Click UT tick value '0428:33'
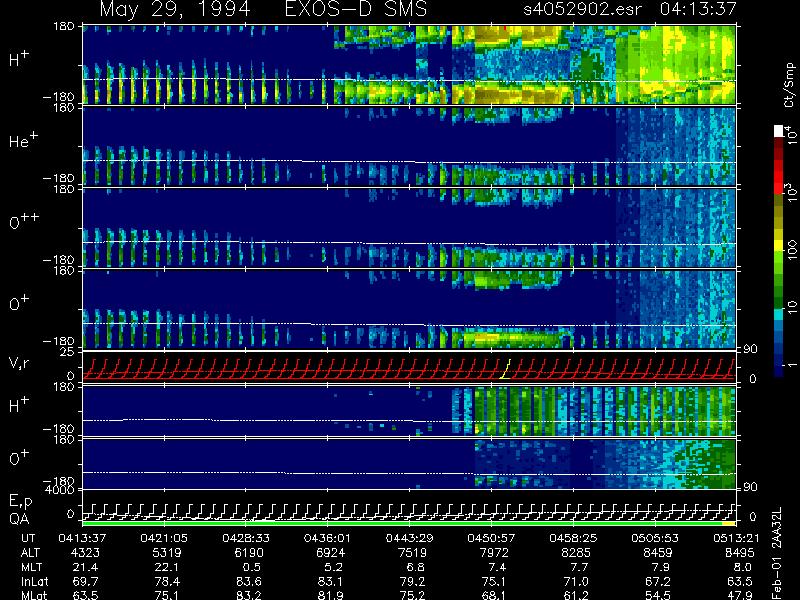 click(245, 538)
